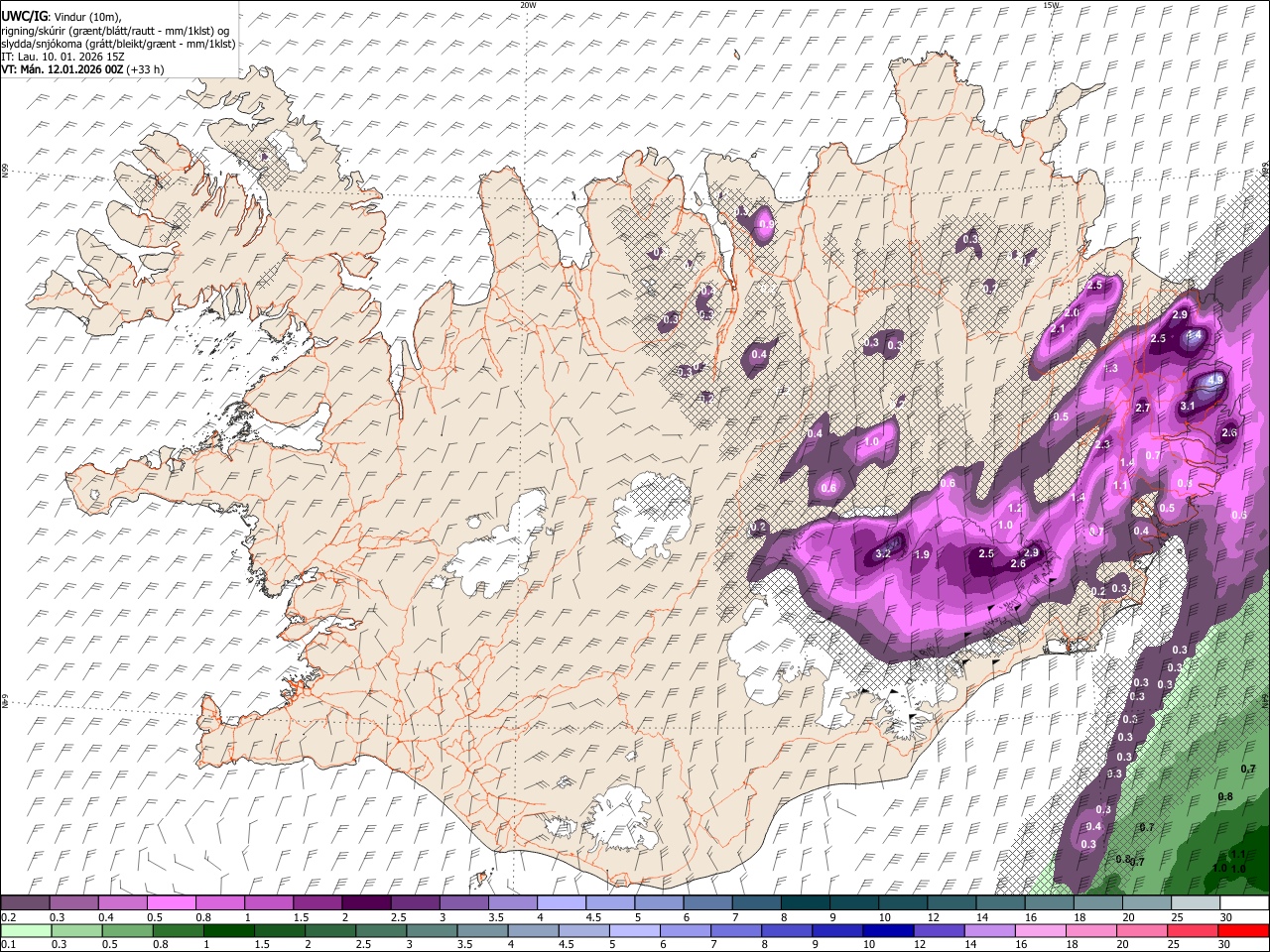The width and height of the screenshot is (1270, 952).
Task: Pick the upper-scale light gray swatch labeled 25
Action: [x=1197, y=902]
